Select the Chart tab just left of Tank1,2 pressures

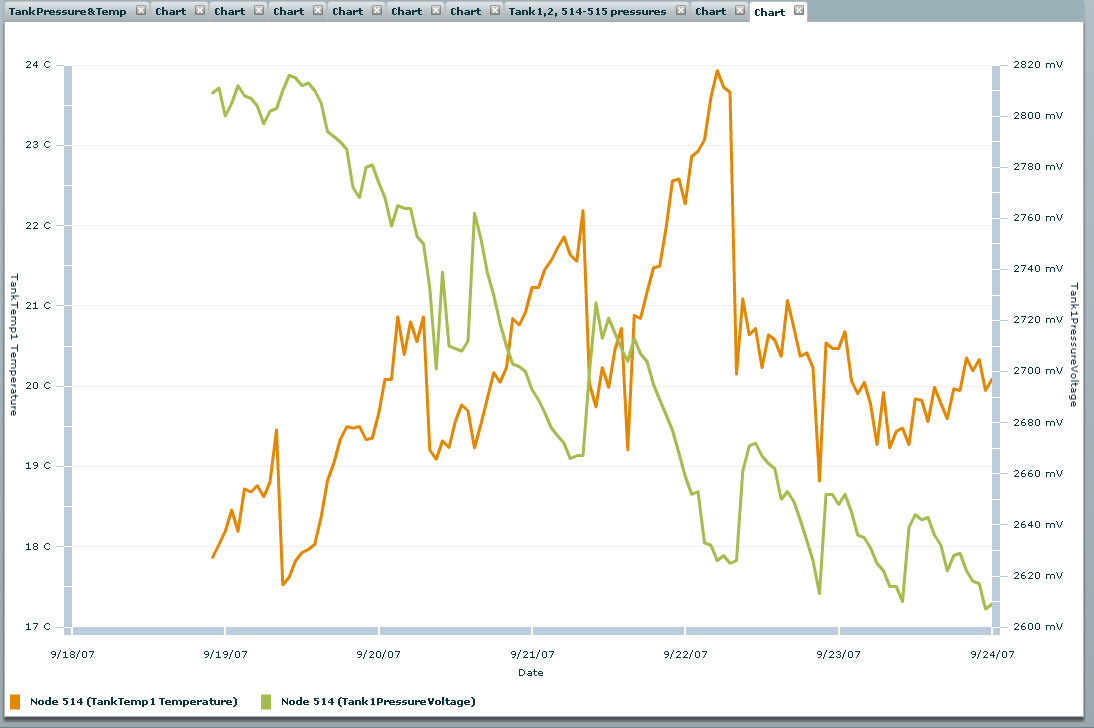pyautogui.click(x=465, y=11)
